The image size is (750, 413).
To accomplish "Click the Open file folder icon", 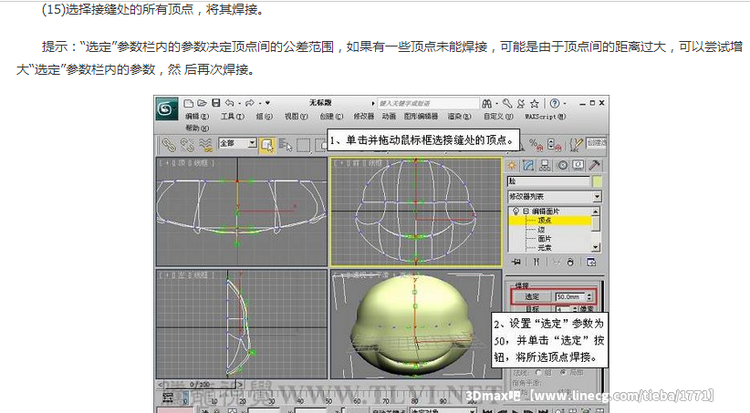I will click(202, 103).
